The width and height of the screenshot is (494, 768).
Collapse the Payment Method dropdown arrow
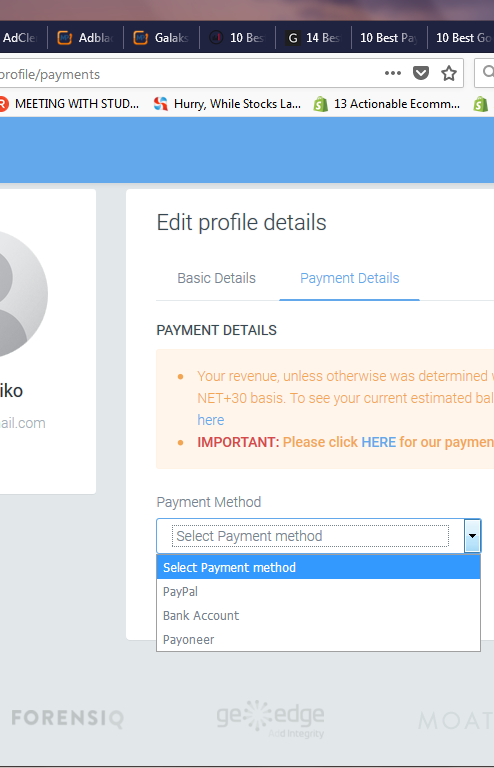pos(472,536)
